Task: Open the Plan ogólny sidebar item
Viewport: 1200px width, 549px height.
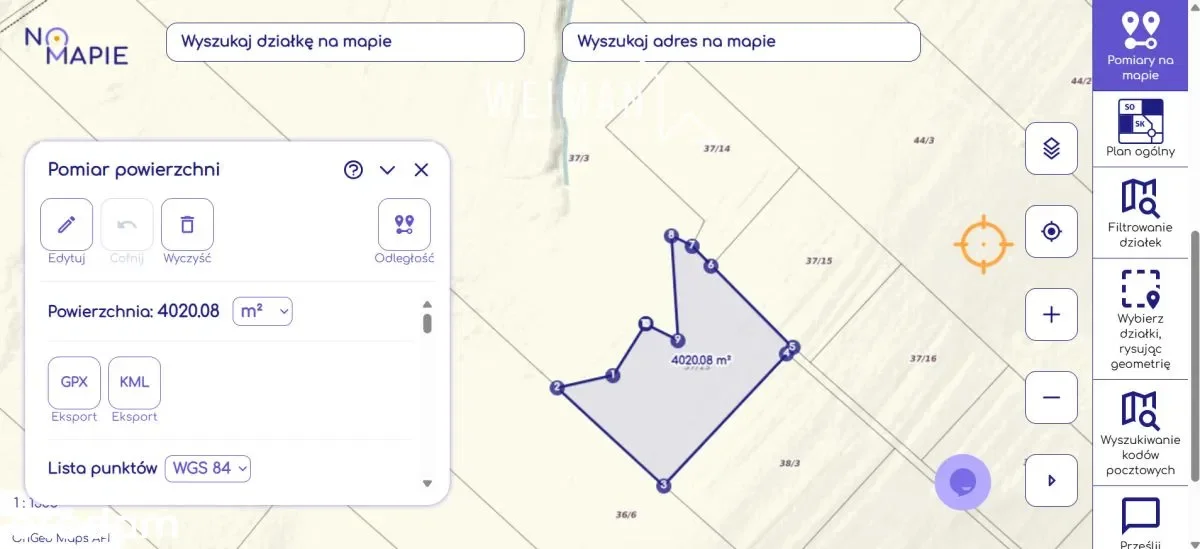Action: tap(1140, 128)
